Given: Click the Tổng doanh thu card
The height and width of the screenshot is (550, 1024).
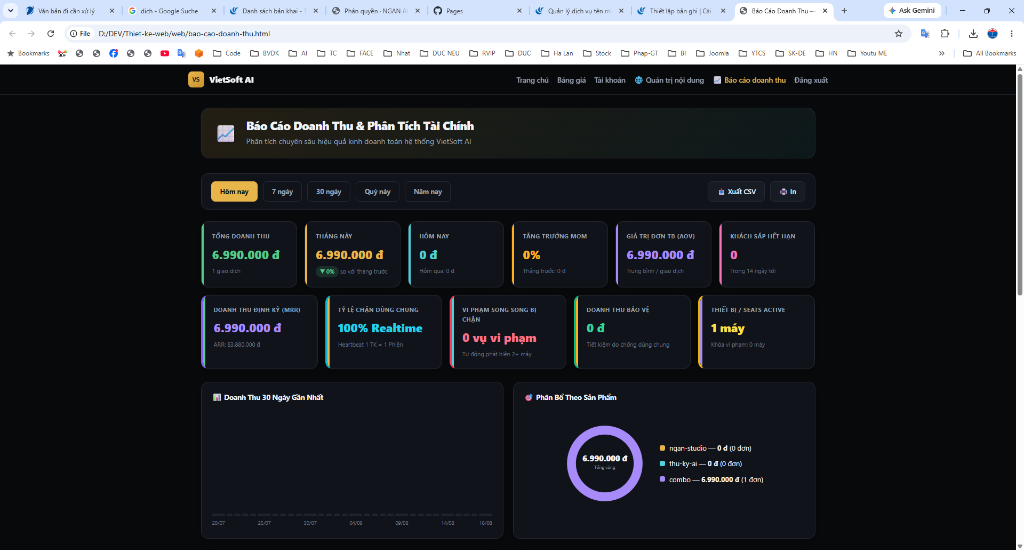Looking at the screenshot, I should 249,254.
